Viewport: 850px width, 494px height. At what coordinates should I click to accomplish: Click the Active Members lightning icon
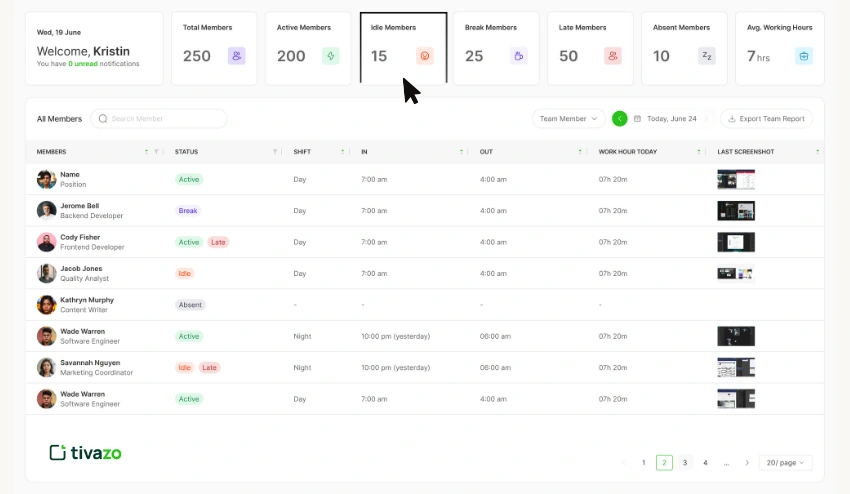pyautogui.click(x=330, y=56)
